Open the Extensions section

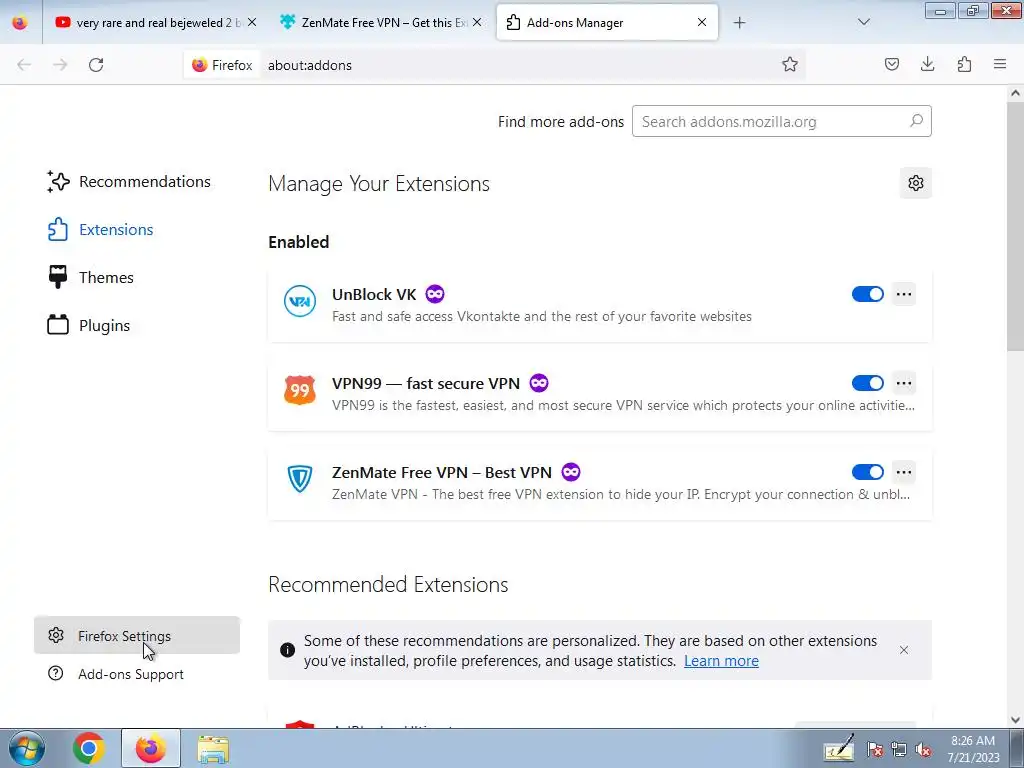[100, 229]
